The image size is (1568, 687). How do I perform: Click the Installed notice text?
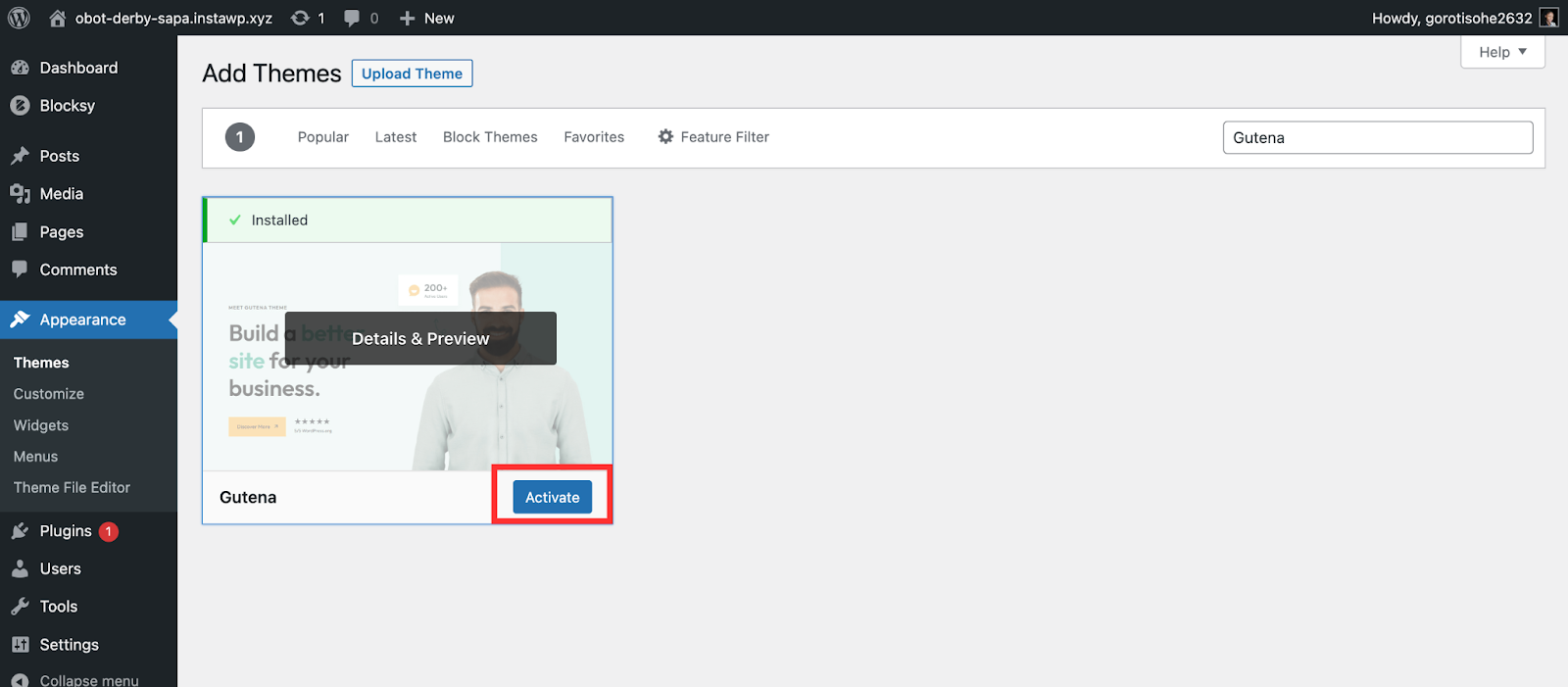279,221
